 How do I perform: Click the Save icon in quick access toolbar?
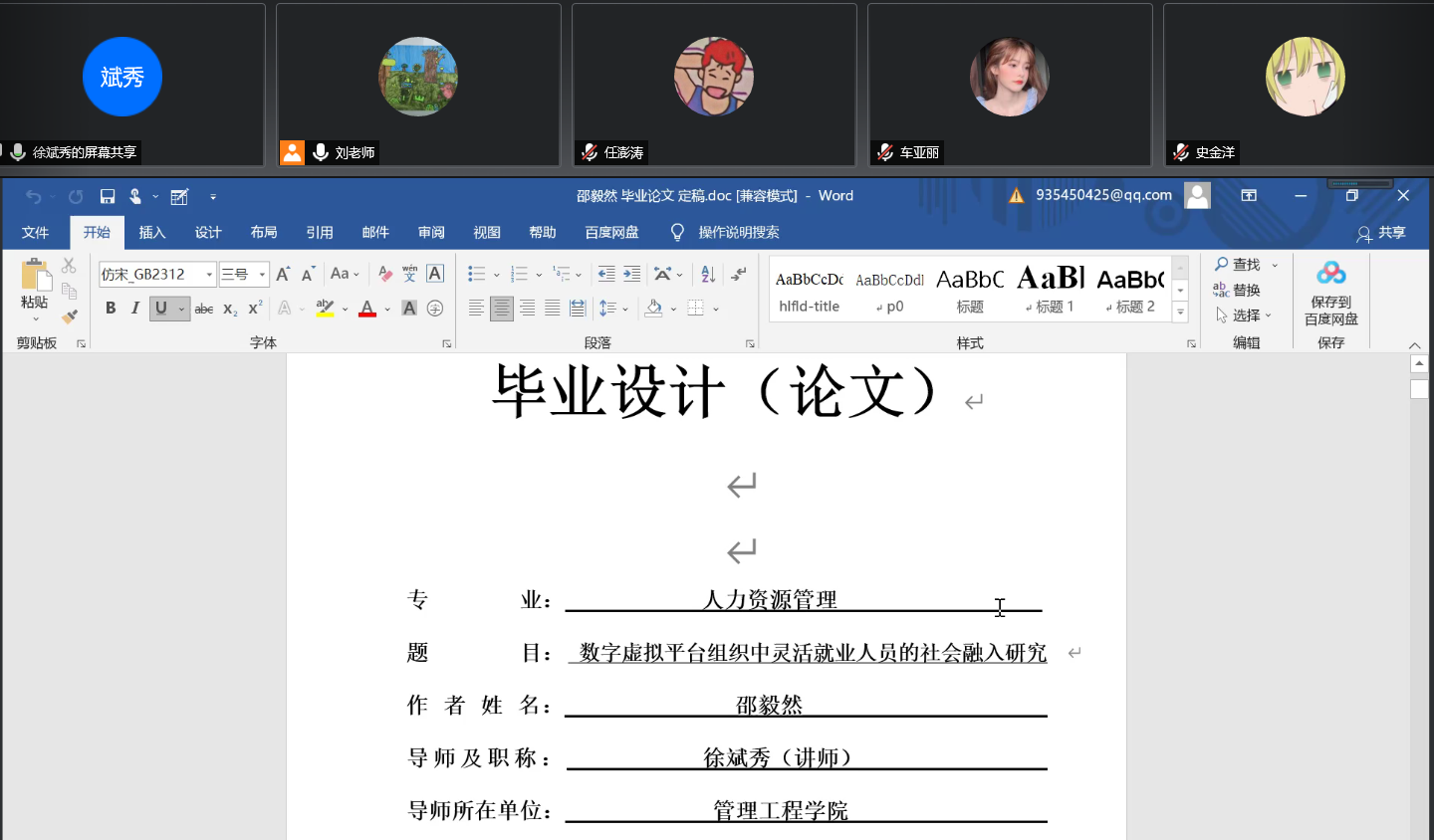[108, 196]
